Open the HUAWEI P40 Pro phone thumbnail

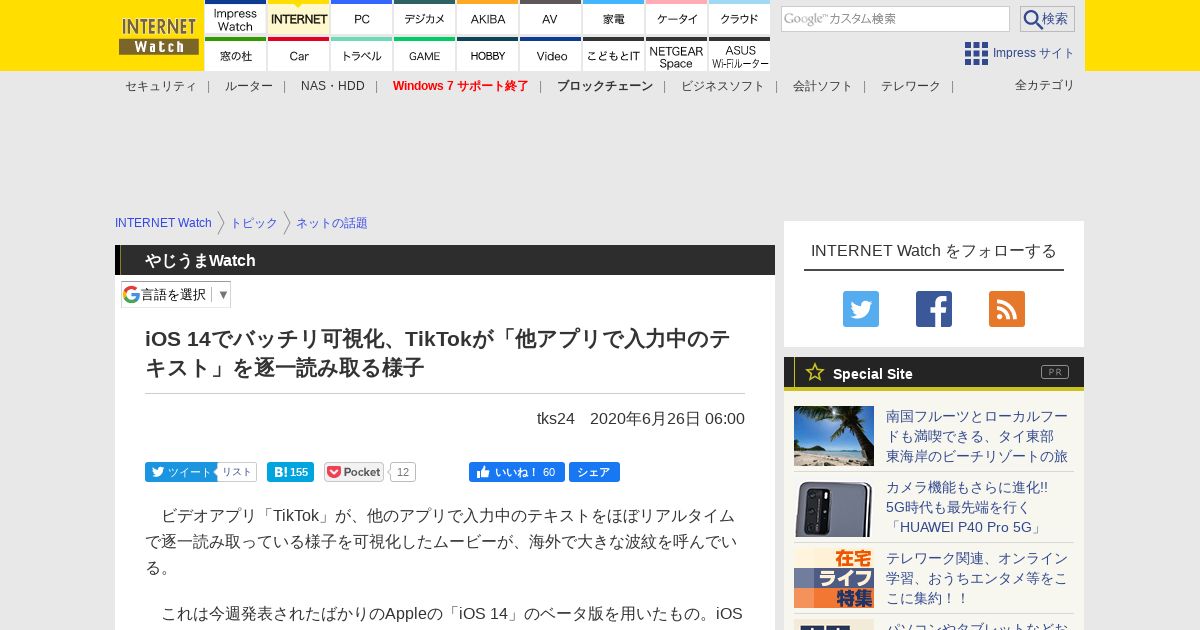pyautogui.click(x=834, y=509)
